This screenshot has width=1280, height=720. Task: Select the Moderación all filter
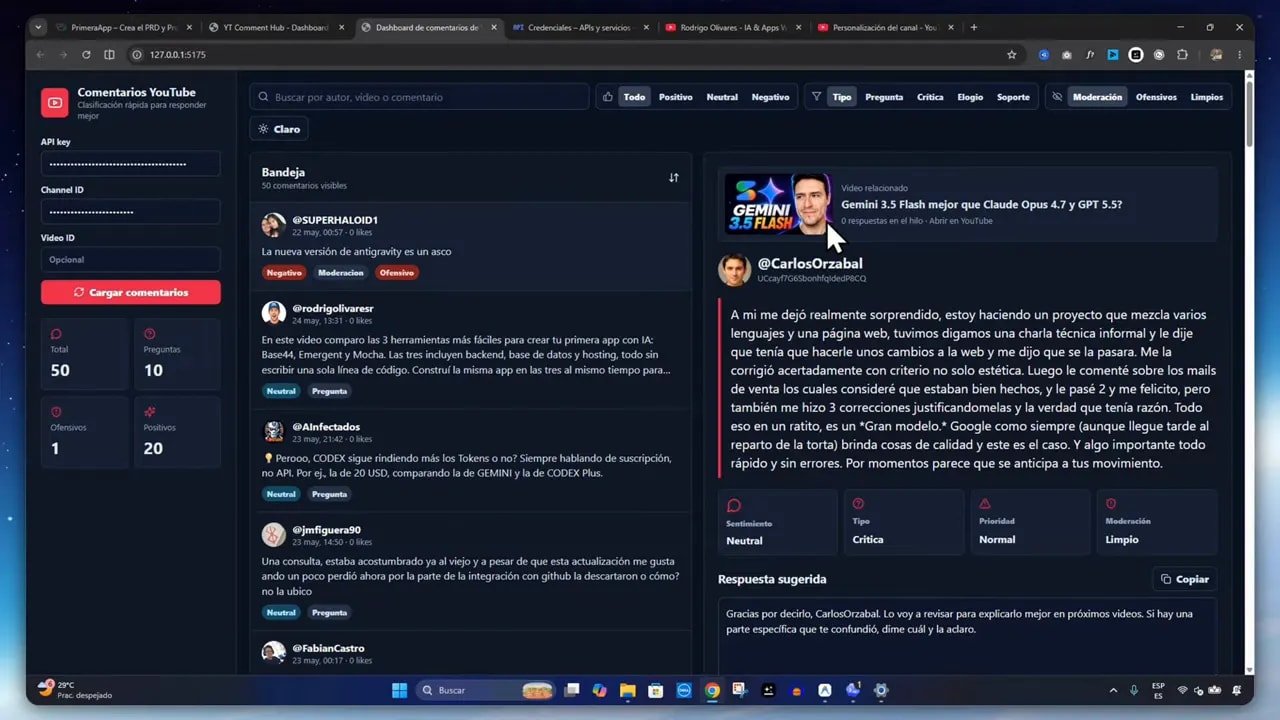point(1097,97)
